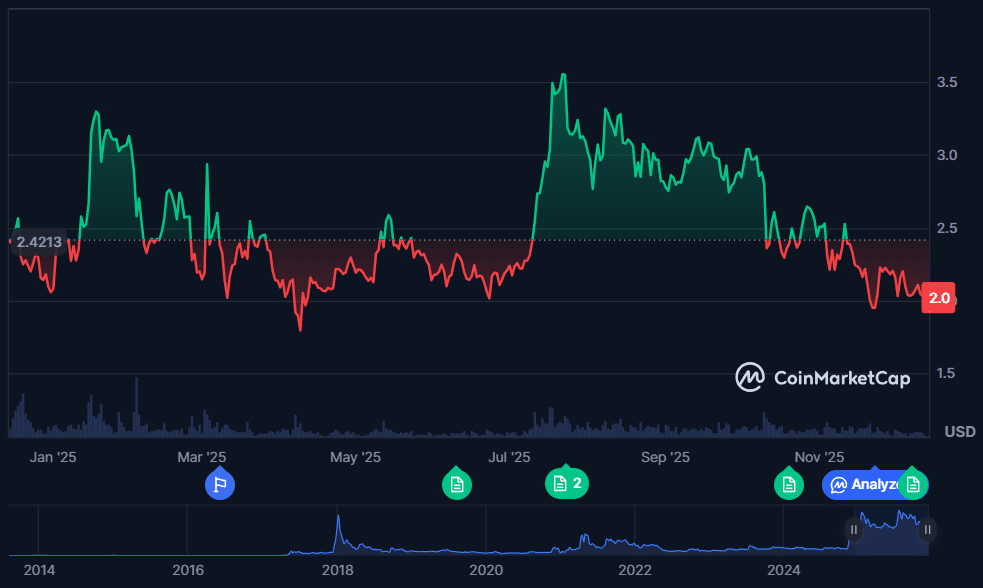Click the left range selector handle on the timeline
983x588 pixels.
coord(853,529)
